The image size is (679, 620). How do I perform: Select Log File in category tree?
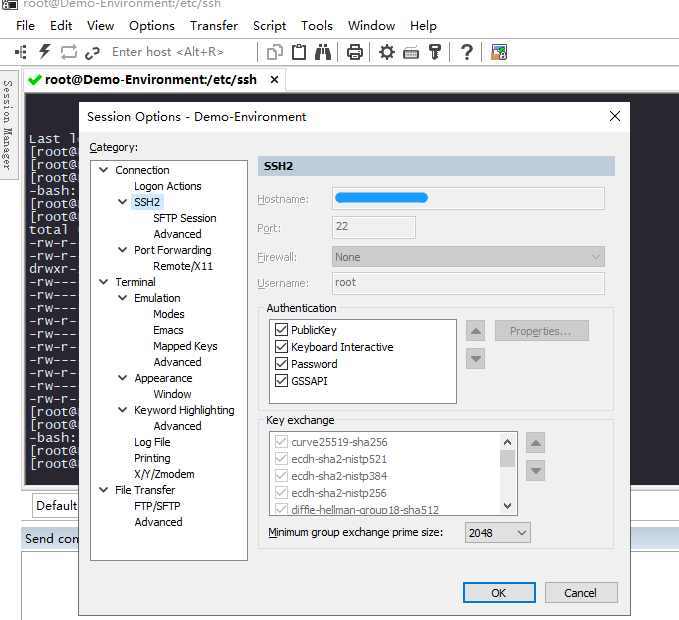152,442
